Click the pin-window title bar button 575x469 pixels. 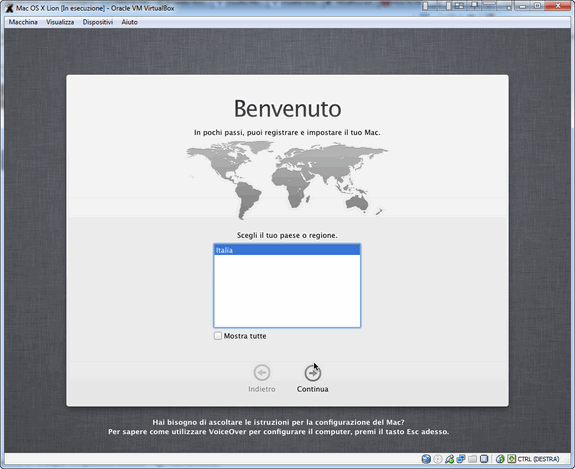[x=475, y=6]
